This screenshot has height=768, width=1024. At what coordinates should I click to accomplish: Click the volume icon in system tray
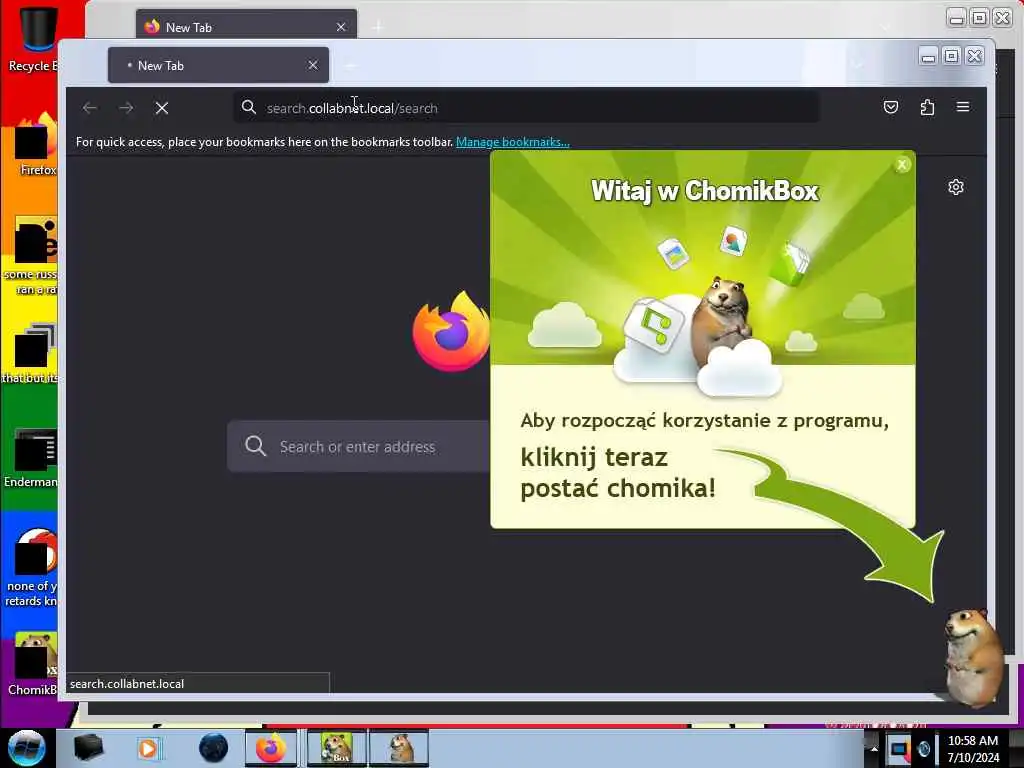[923, 749]
